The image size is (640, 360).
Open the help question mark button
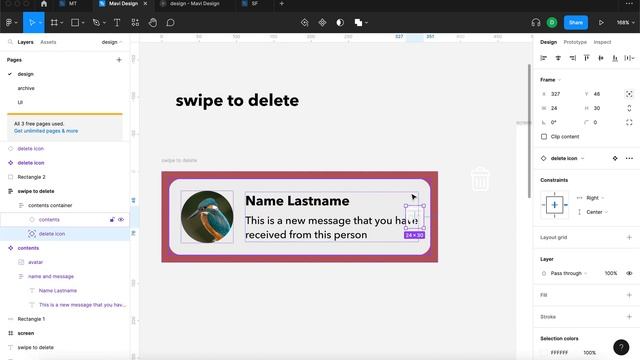[x=621, y=347]
